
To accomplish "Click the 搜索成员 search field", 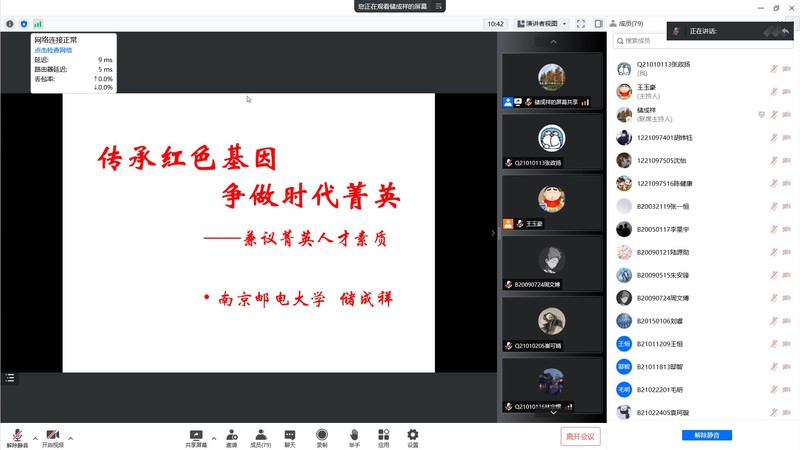I will (x=703, y=41).
